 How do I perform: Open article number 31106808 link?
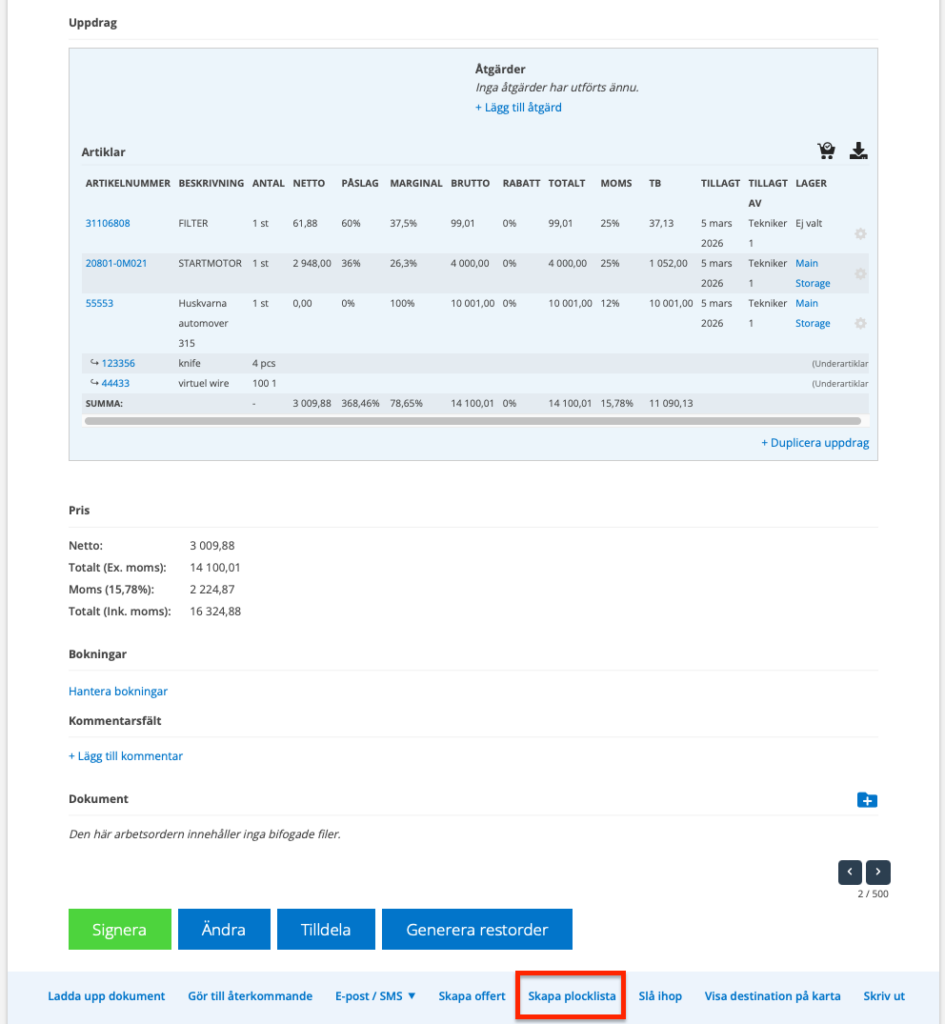108,223
